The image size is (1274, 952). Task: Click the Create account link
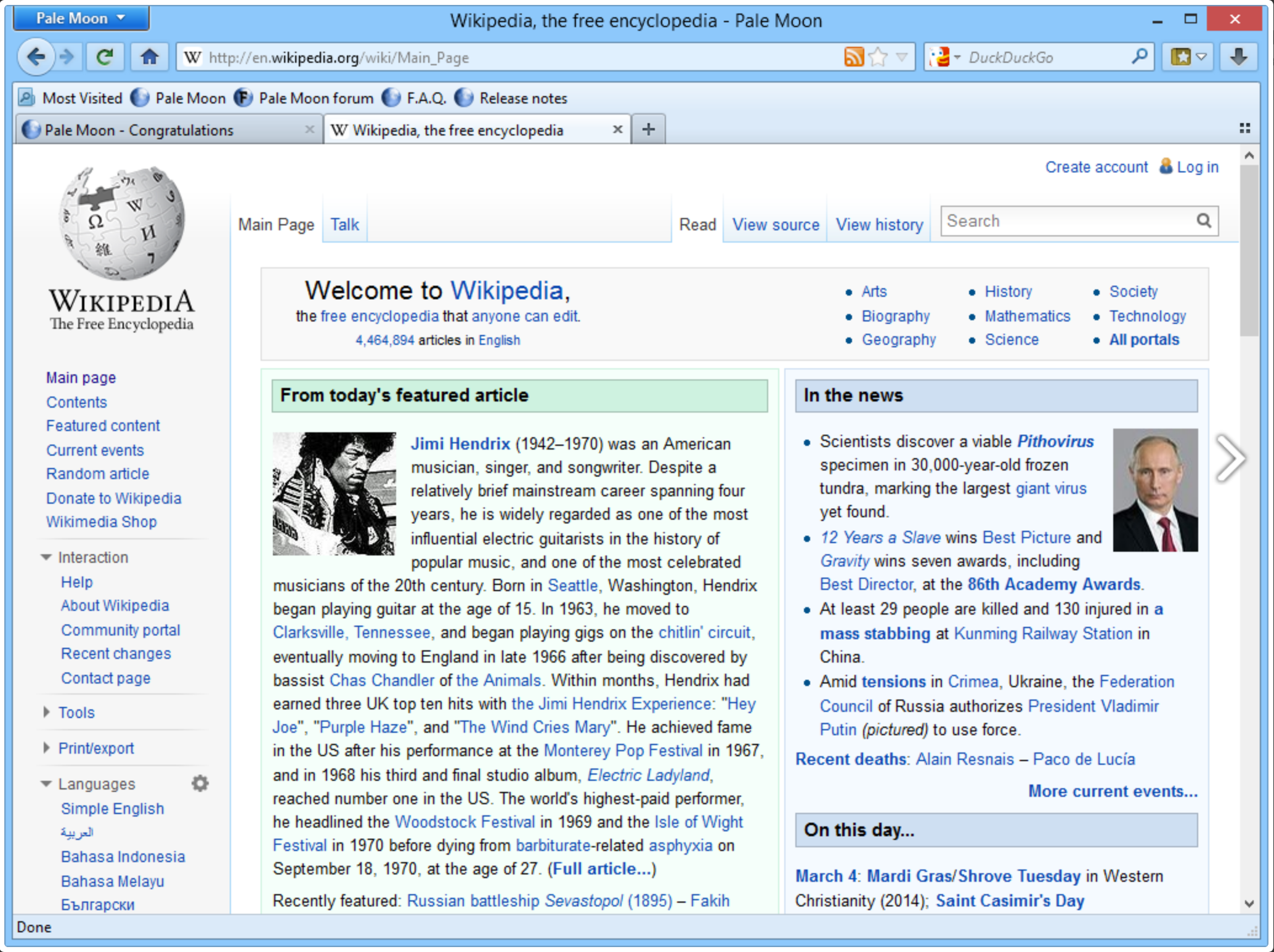coord(1096,166)
